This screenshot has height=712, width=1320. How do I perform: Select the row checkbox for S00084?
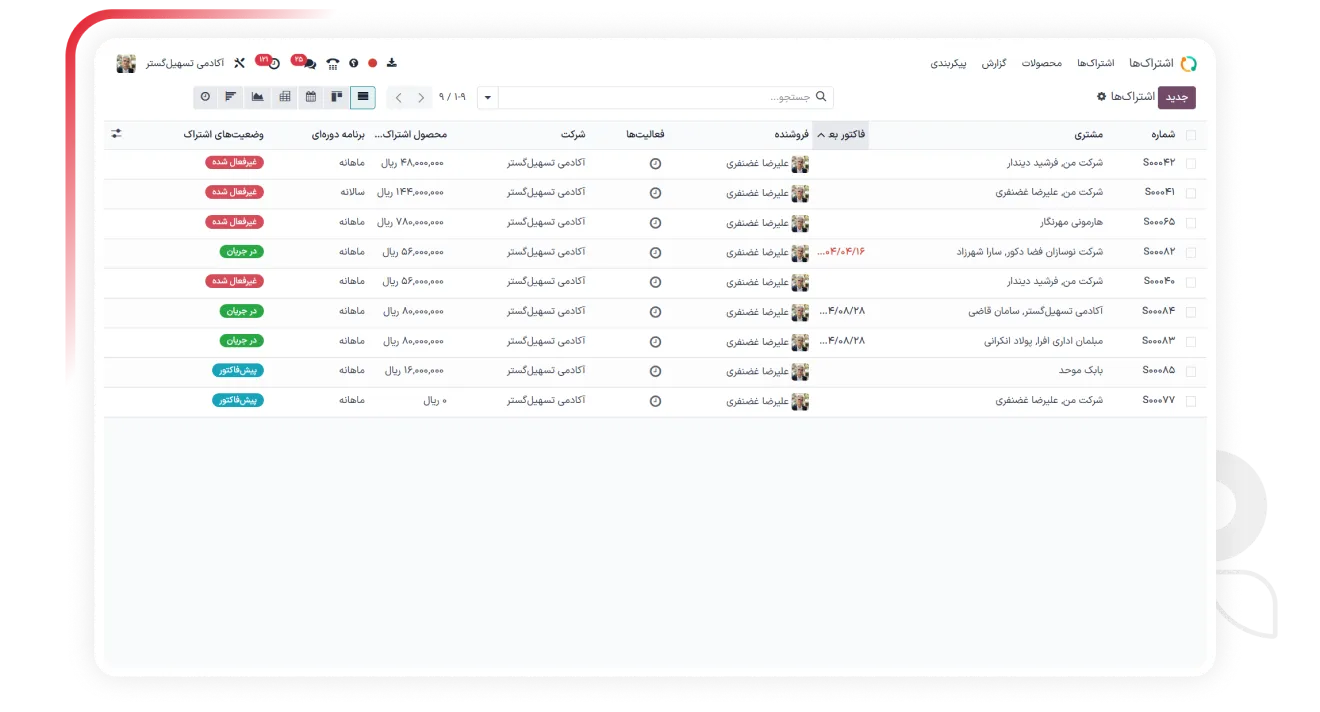point(1190,312)
